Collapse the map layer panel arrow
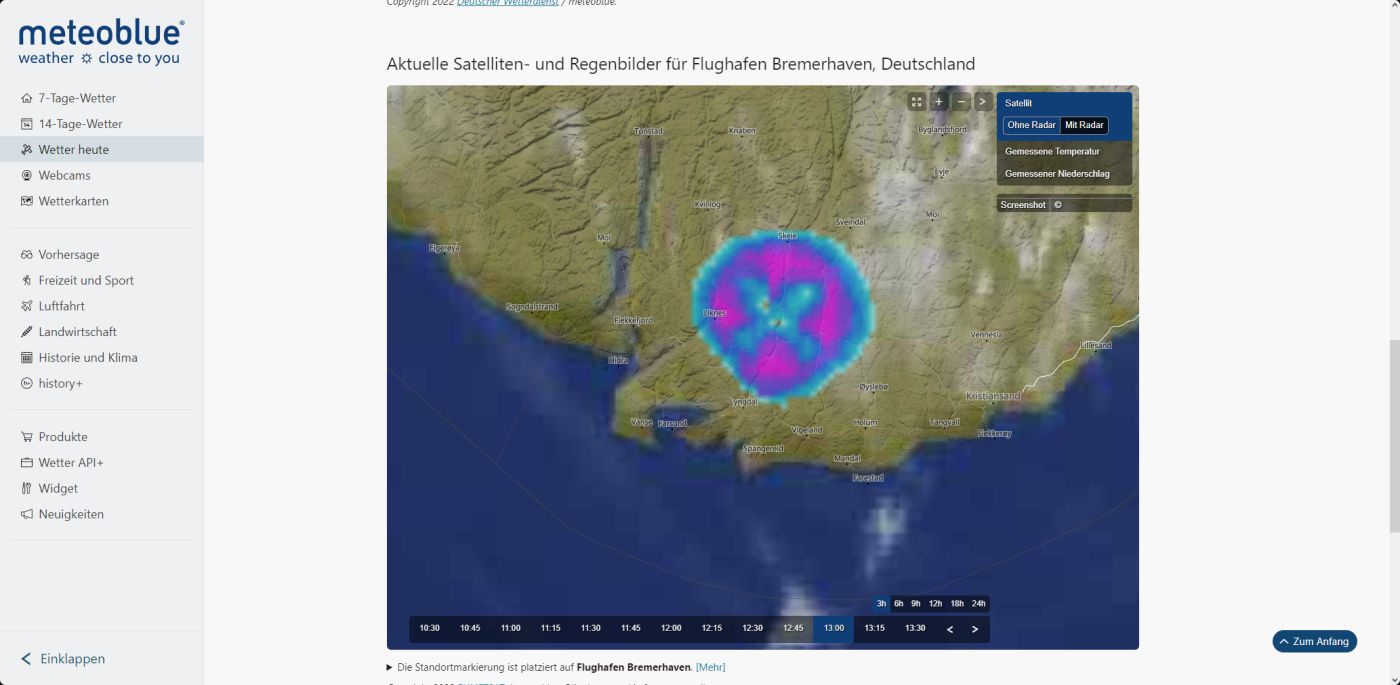1400x685 pixels. (983, 102)
